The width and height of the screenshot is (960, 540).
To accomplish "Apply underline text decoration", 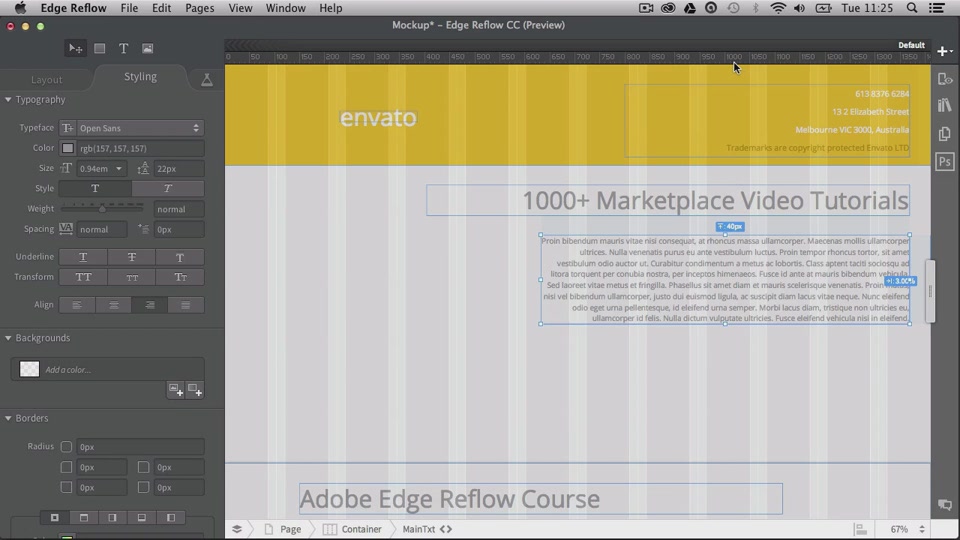I will point(83,257).
